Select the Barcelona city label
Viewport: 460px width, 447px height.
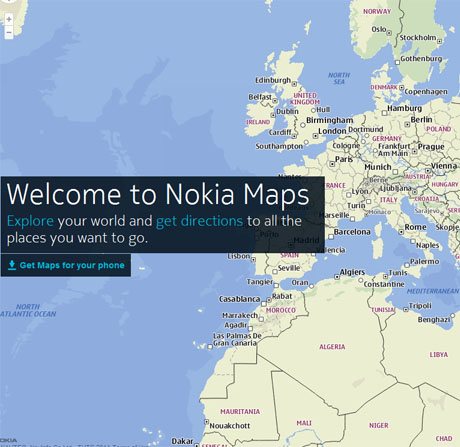(x=352, y=232)
